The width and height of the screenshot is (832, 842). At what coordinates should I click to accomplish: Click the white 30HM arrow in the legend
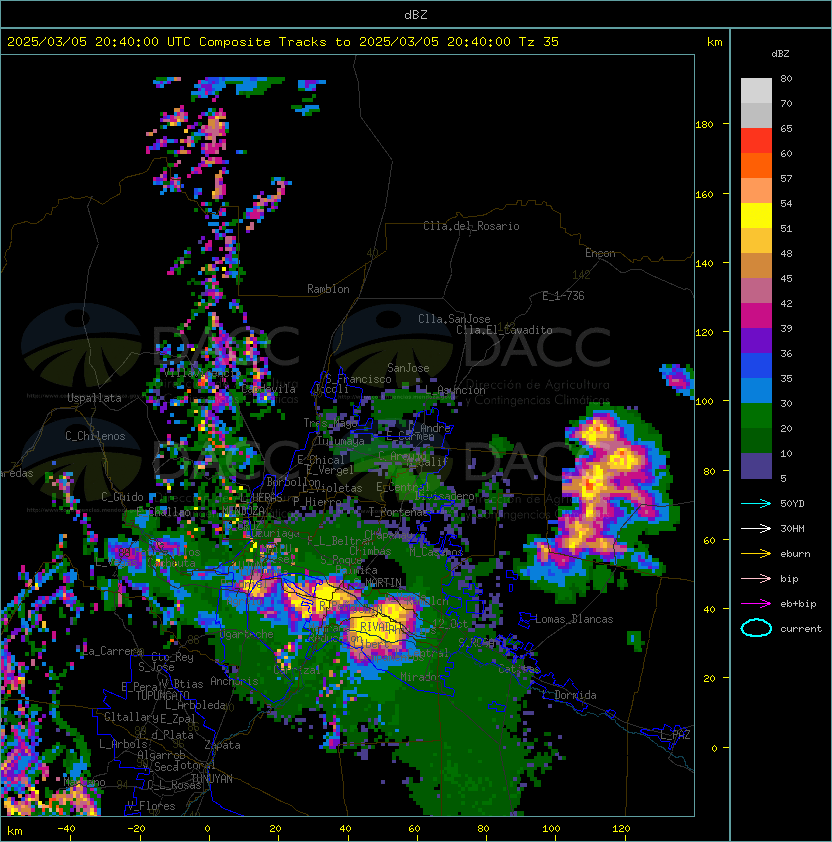pyautogui.click(x=756, y=529)
